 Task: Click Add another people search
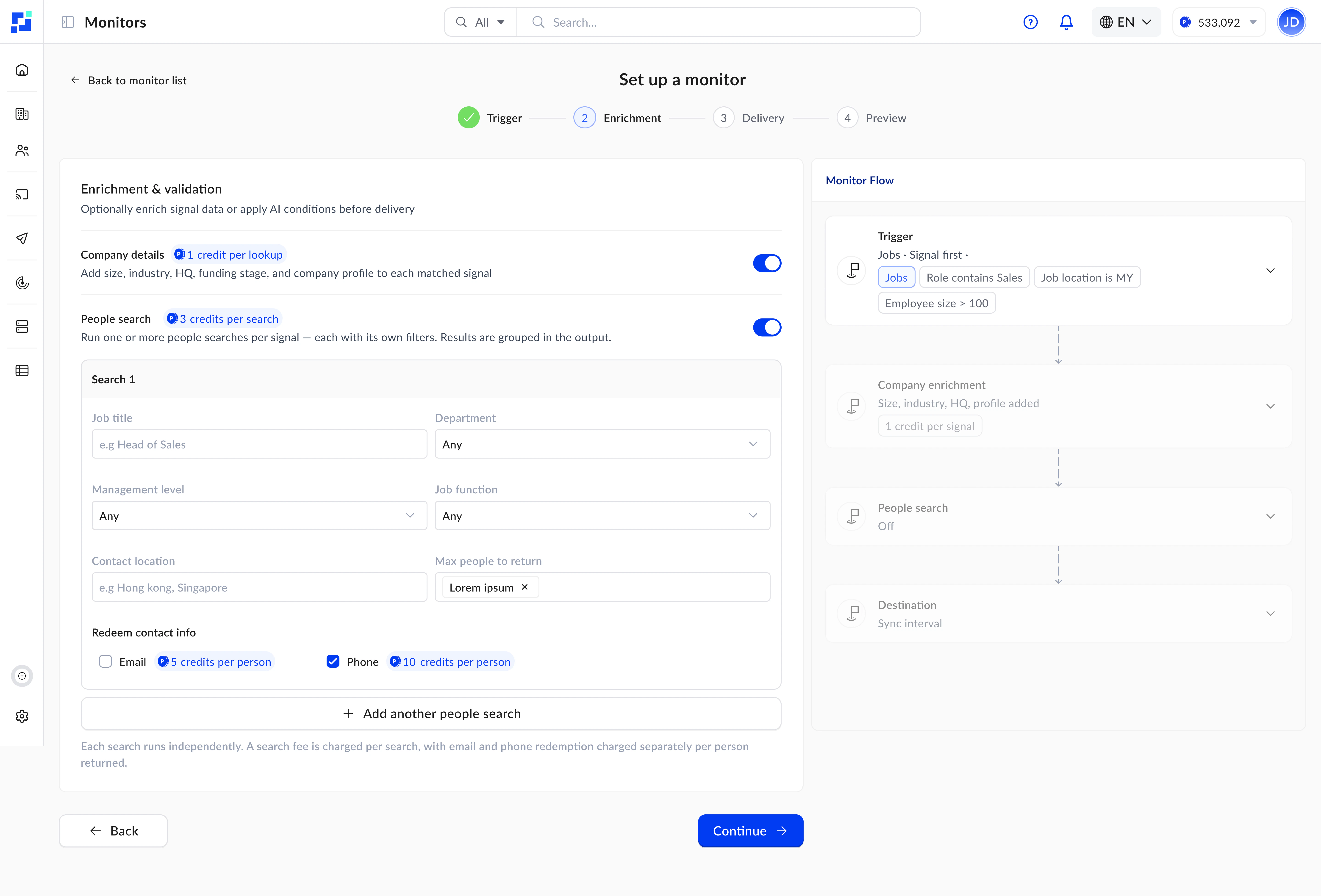[431, 714]
